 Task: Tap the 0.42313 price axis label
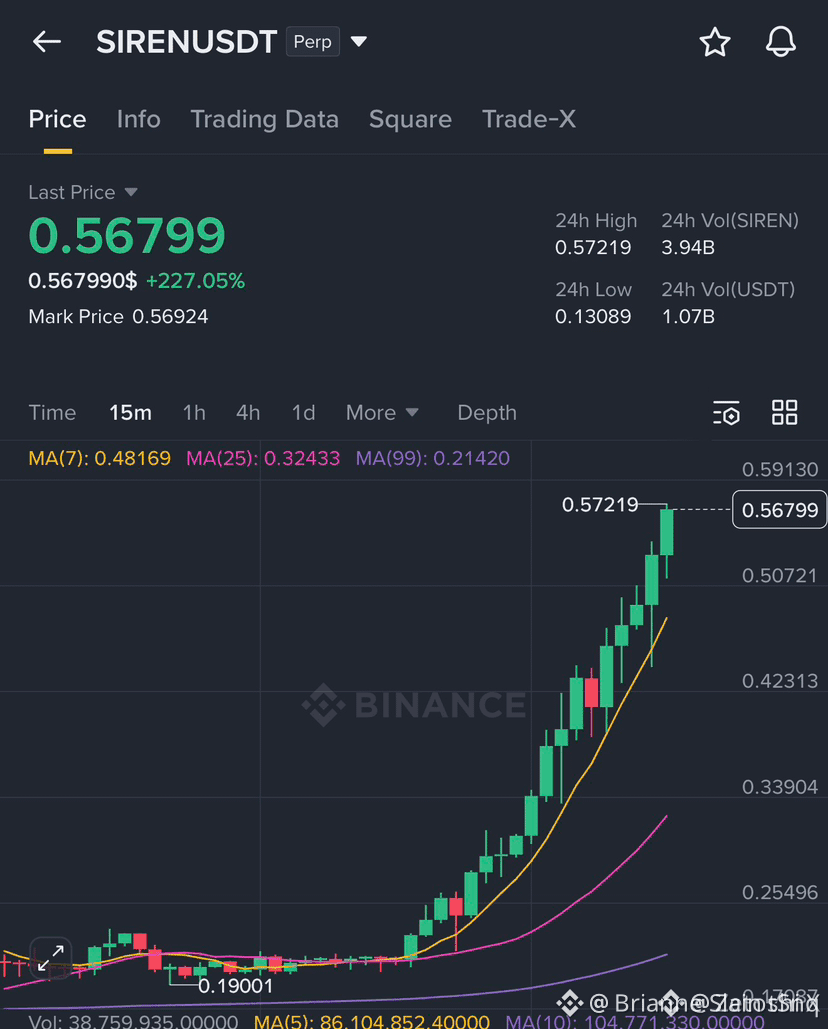[779, 681]
